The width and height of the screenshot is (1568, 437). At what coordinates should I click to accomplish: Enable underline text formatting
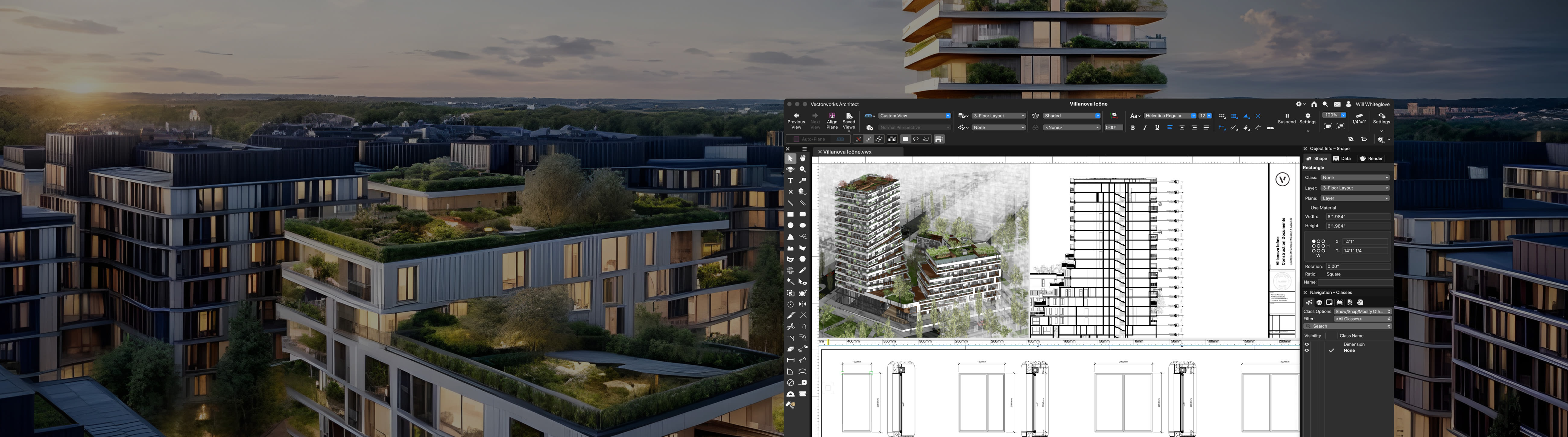coord(1158,128)
